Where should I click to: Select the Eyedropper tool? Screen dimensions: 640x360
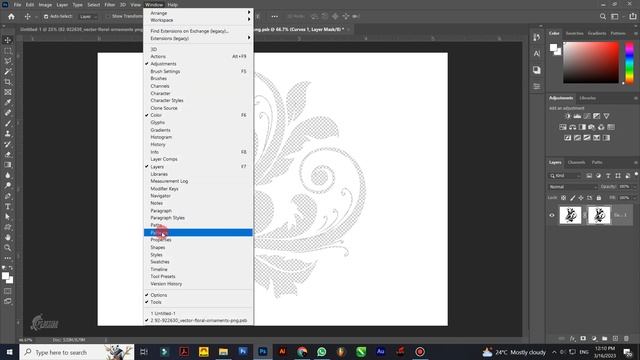click(8, 102)
